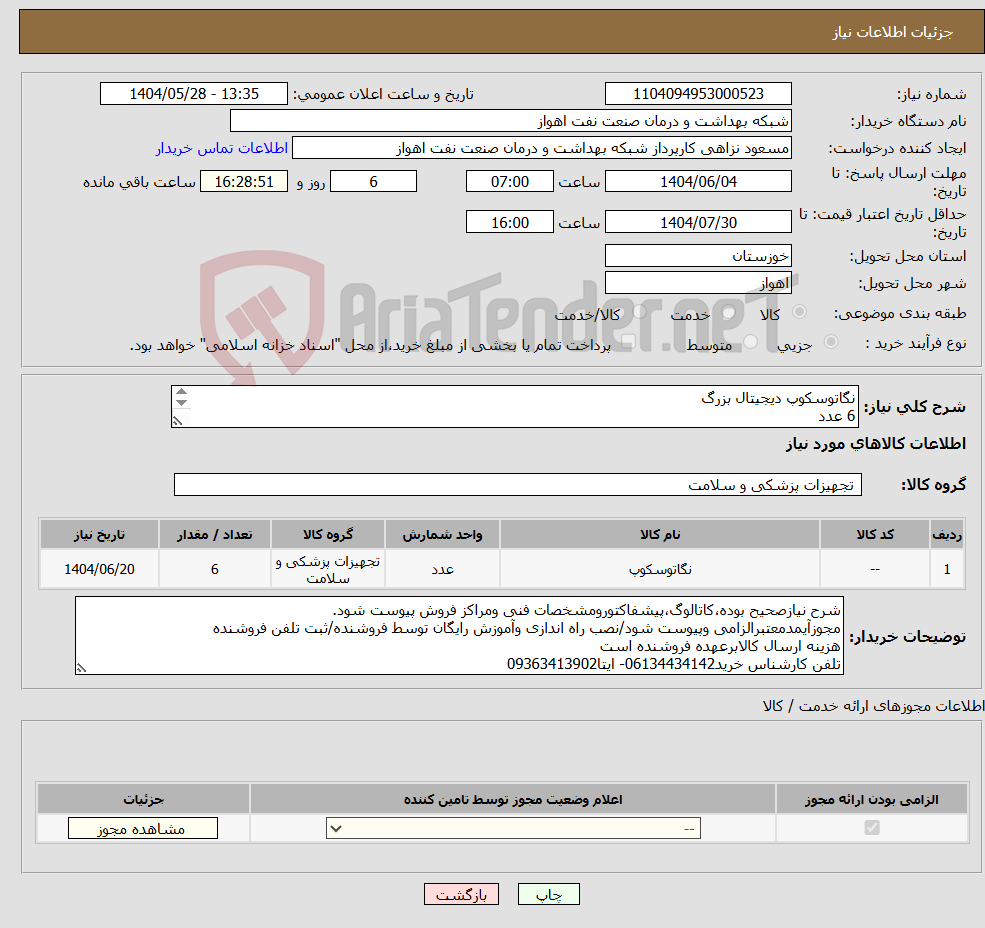Click the چاپ (print) button

click(x=548, y=894)
